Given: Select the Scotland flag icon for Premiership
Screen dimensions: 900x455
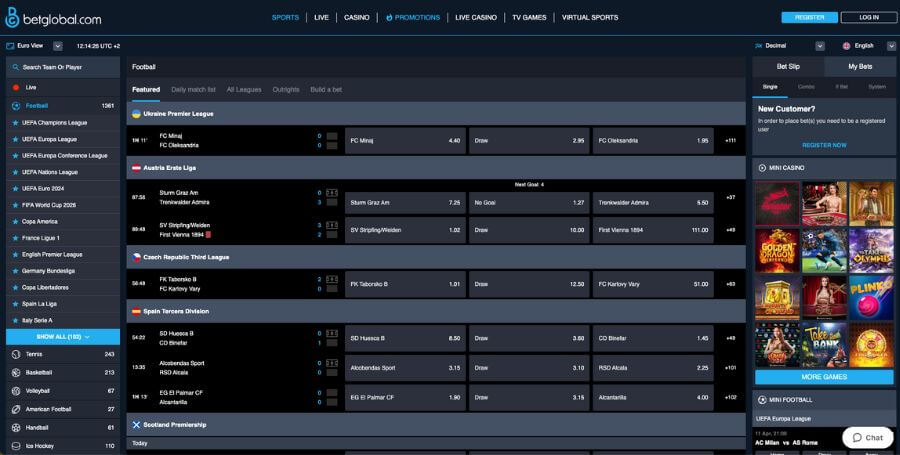Looking at the screenshot, I should (x=136, y=425).
